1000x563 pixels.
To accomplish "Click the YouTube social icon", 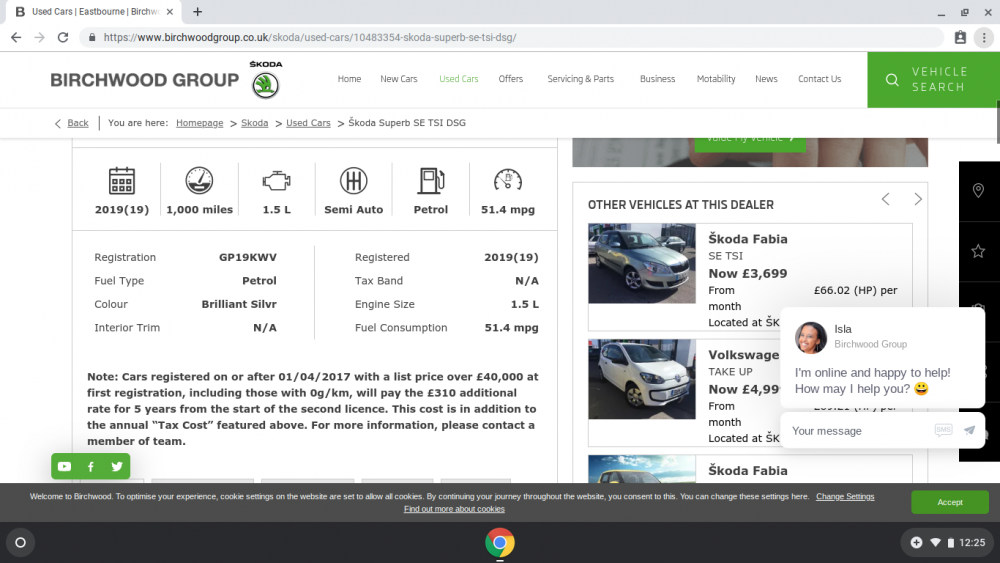I will [64, 467].
